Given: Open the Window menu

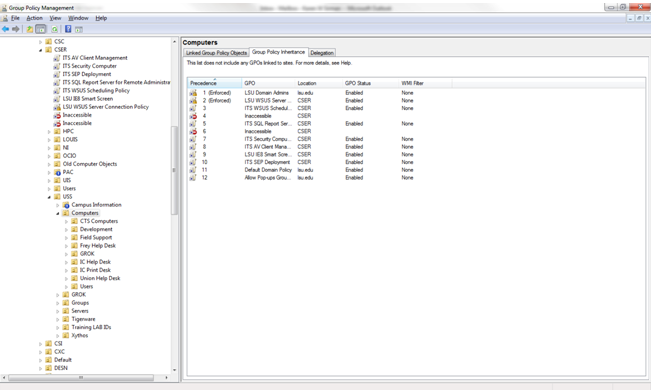Looking at the screenshot, I should pyautogui.click(x=78, y=18).
